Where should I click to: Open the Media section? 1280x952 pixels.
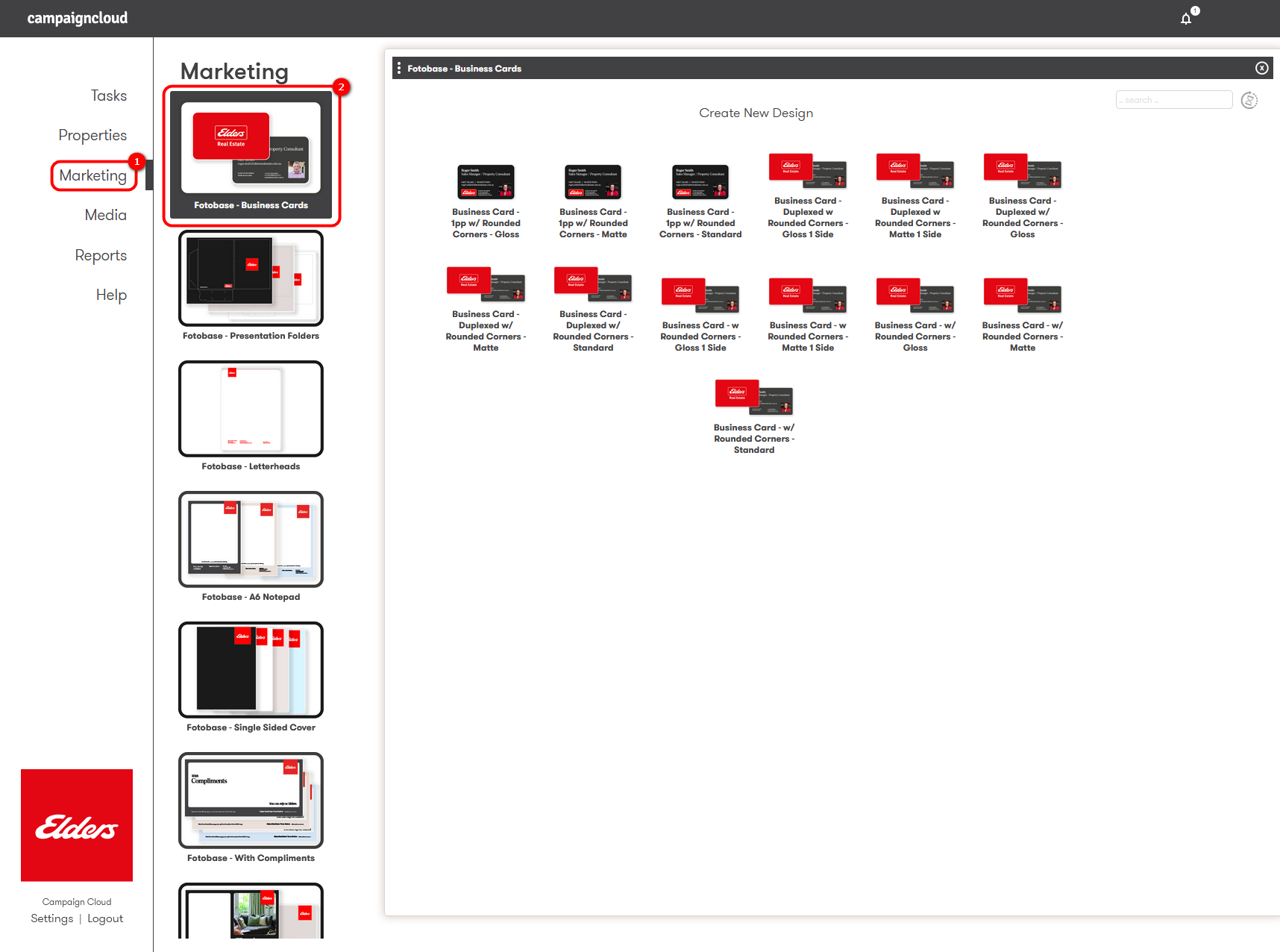click(106, 215)
